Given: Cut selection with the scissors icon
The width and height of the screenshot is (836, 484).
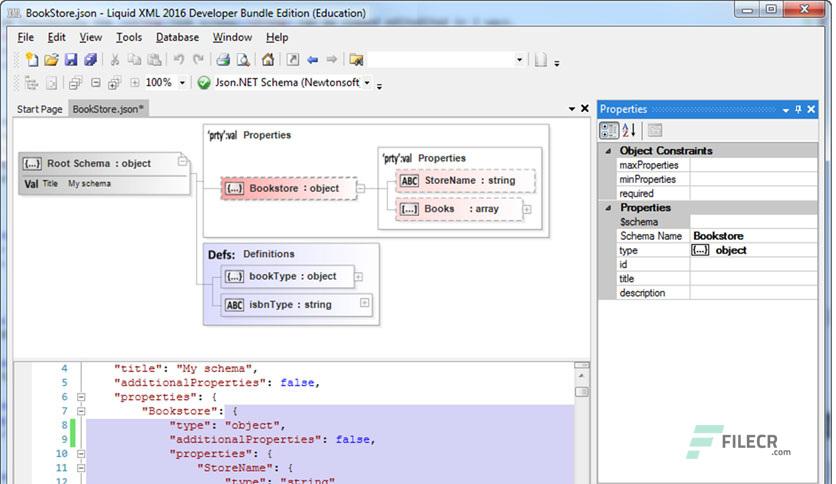Looking at the screenshot, I should pos(115,60).
